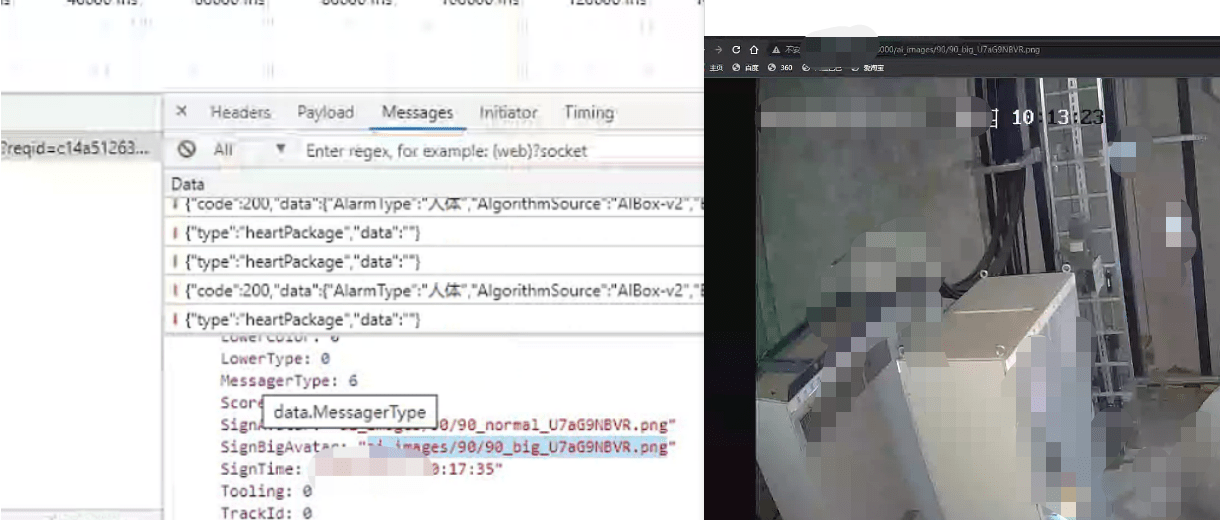This screenshot has width=1220, height=520.
Task: Select the MessagerType: 6 property line
Action: click(x=288, y=381)
